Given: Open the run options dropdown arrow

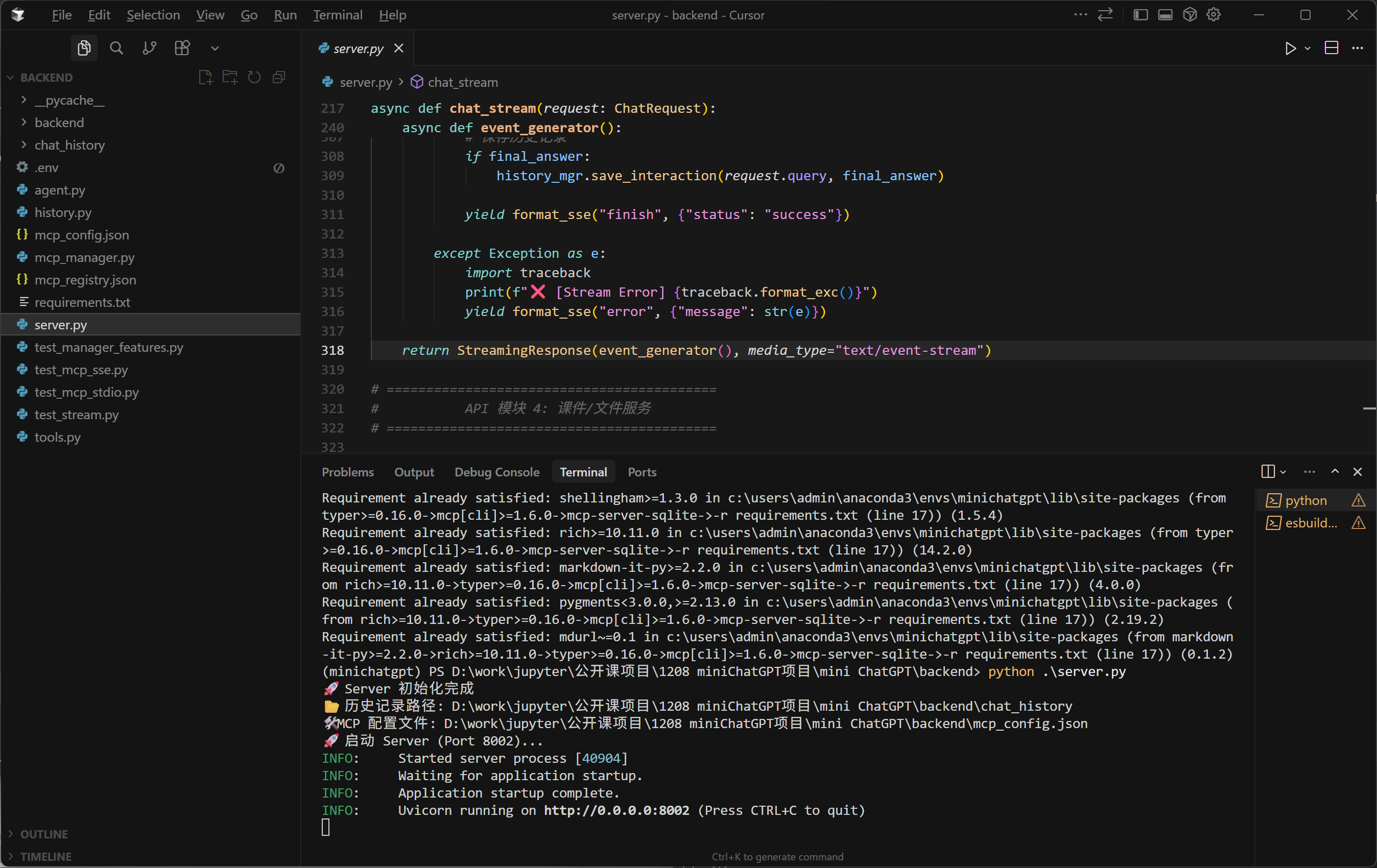Looking at the screenshot, I should point(1308,49).
